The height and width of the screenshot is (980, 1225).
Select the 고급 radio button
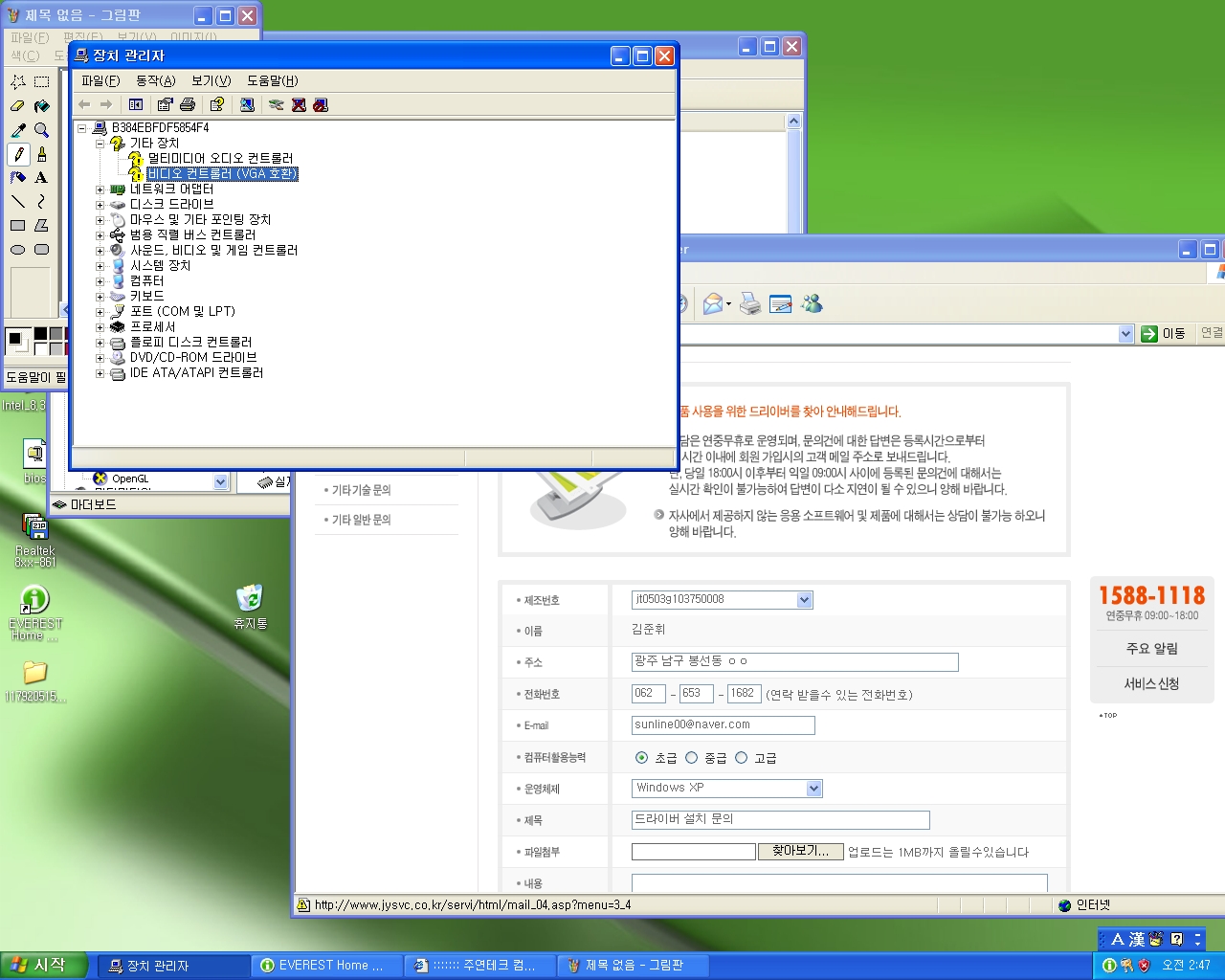coord(741,757)
